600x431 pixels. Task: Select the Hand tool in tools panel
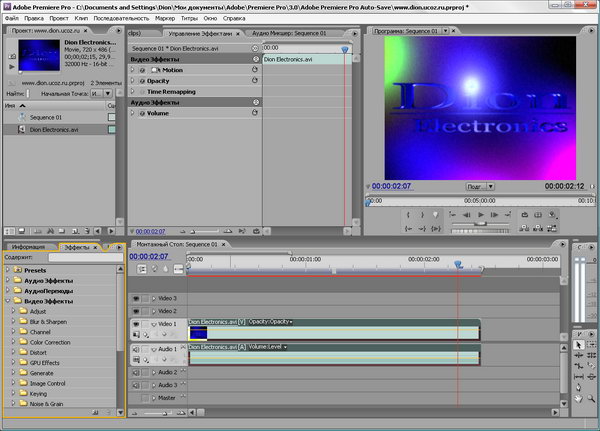578,398
